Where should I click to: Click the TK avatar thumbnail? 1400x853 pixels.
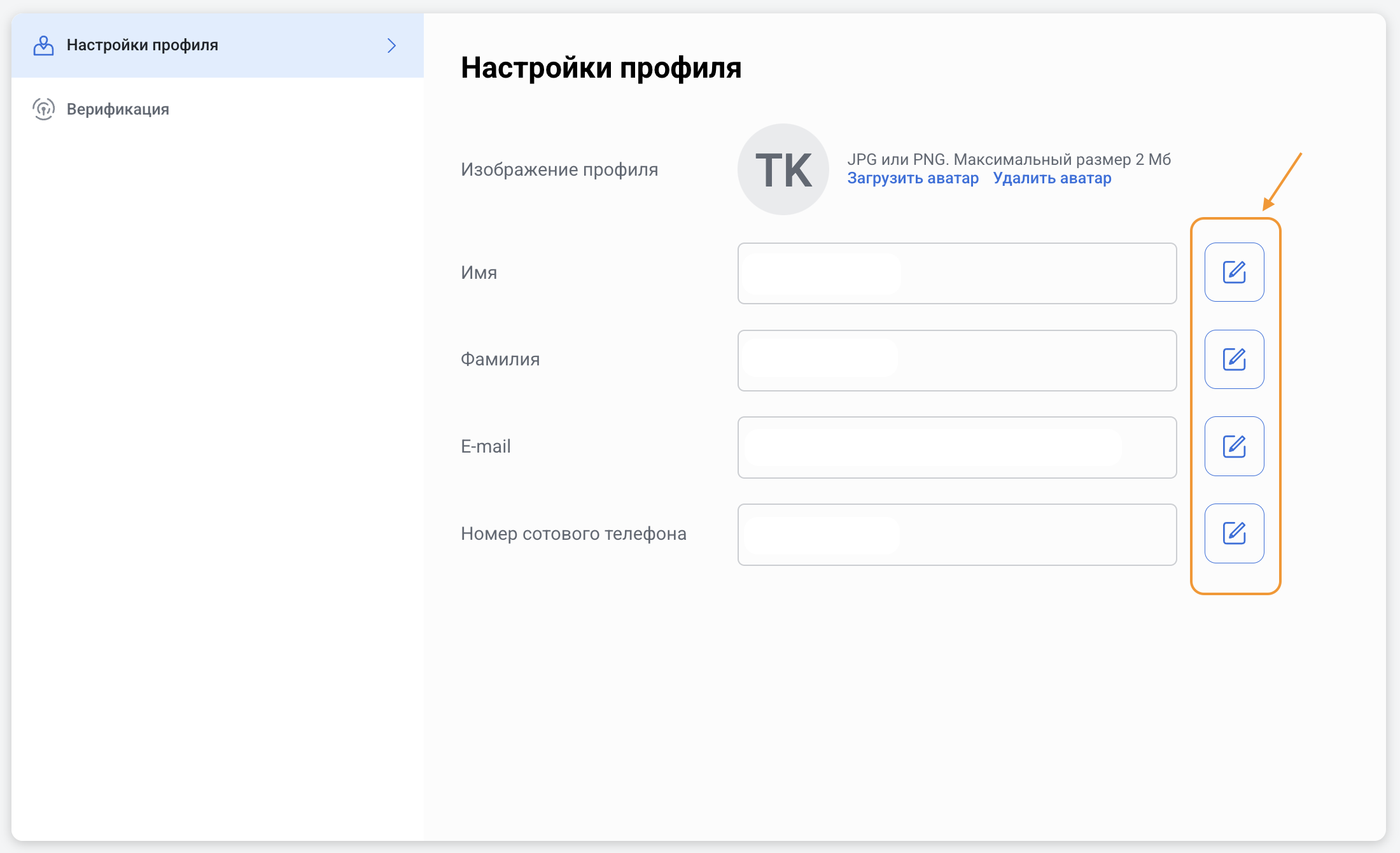click(x=783, y=169)
